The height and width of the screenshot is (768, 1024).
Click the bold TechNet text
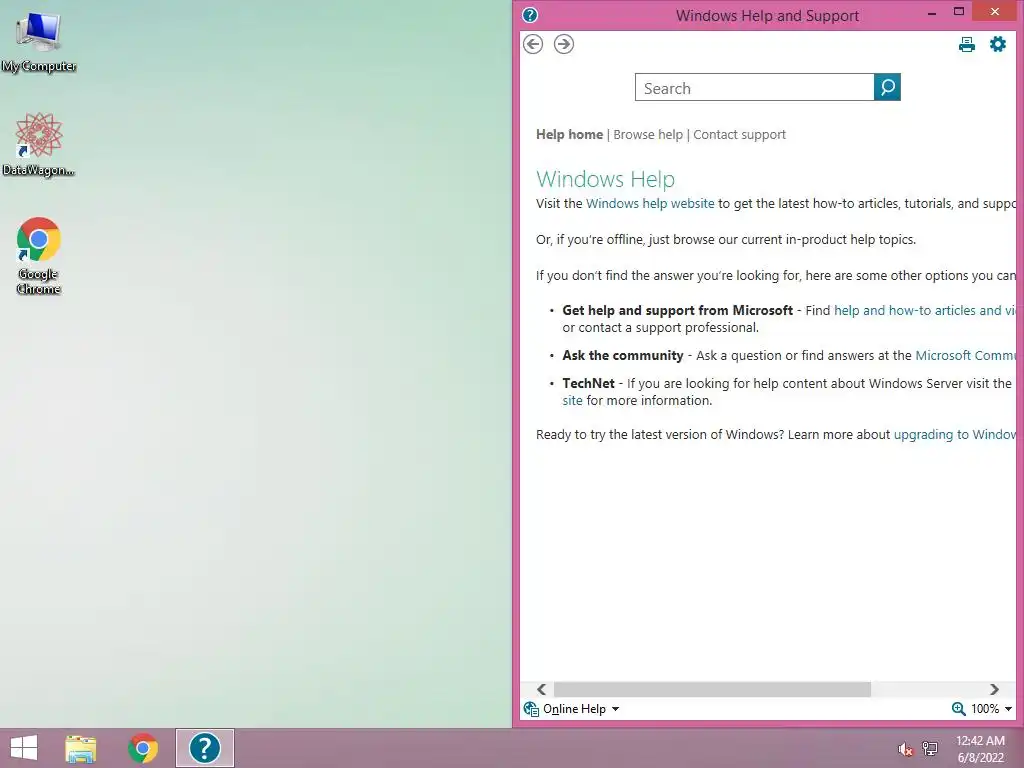588,383
